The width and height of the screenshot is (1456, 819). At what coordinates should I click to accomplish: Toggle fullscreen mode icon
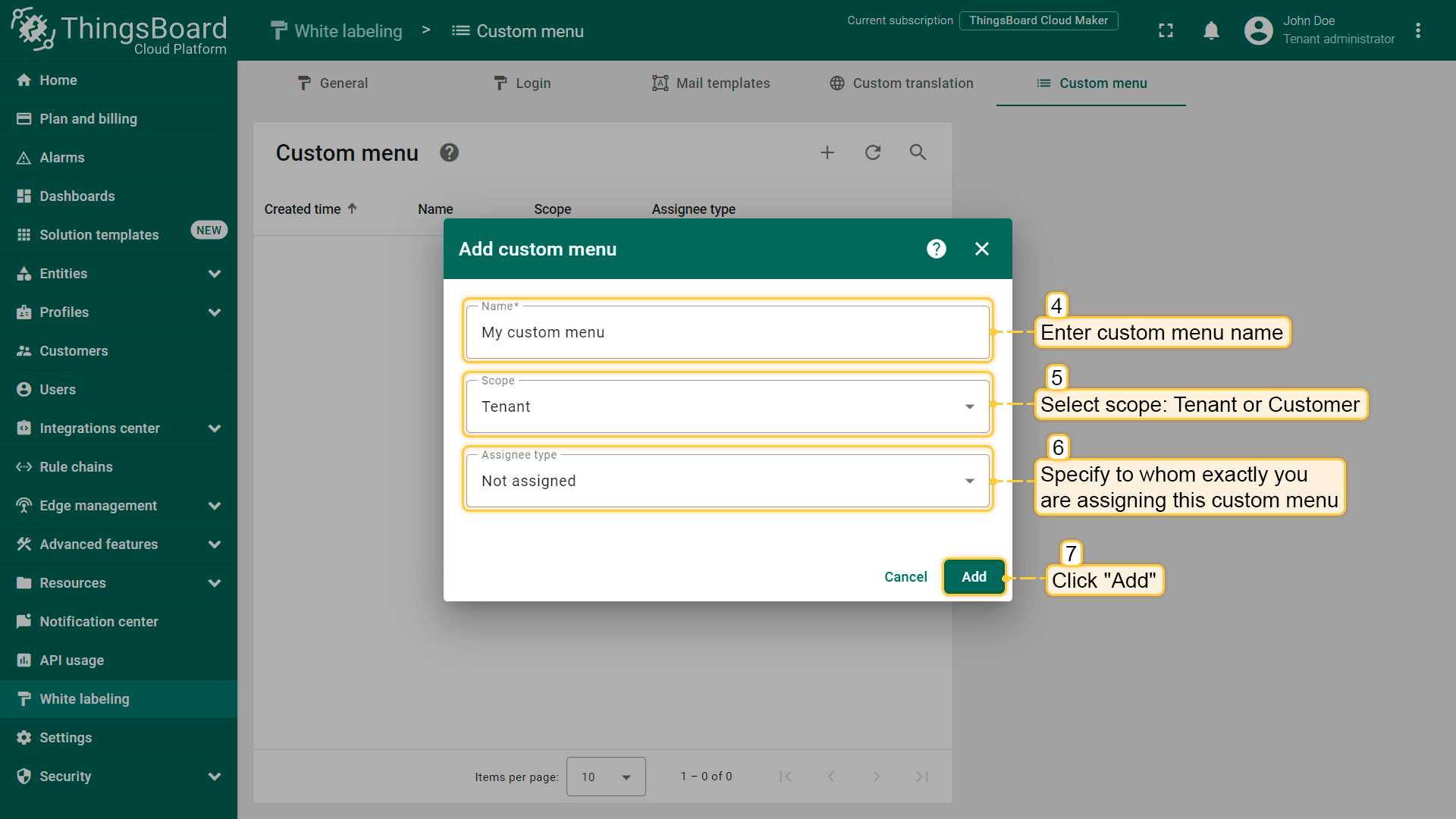1166,30
